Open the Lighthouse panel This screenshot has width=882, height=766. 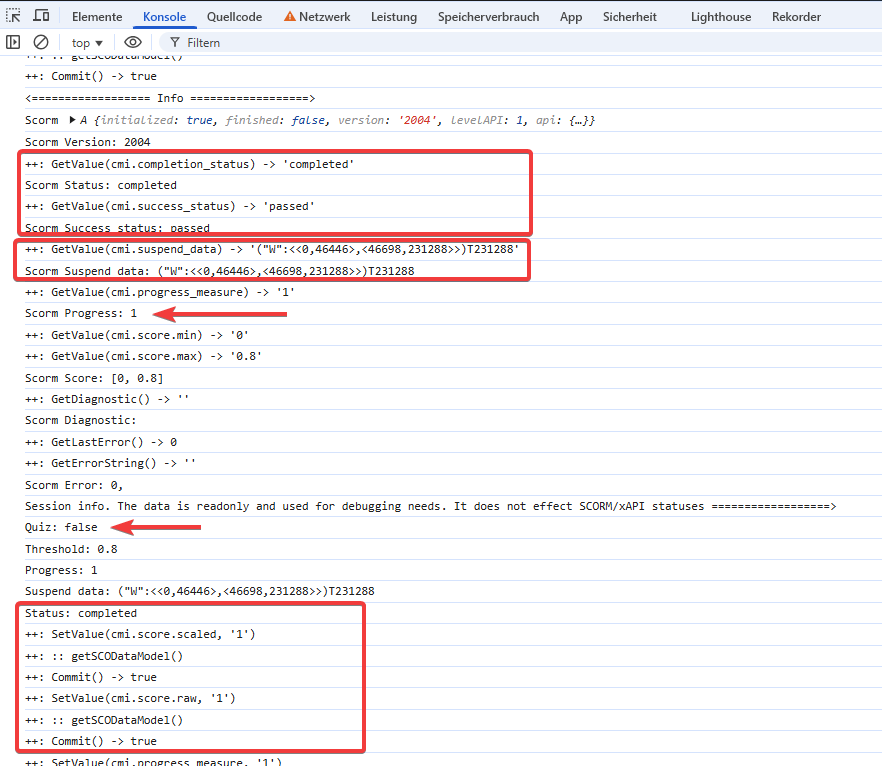tap(721, 16)
